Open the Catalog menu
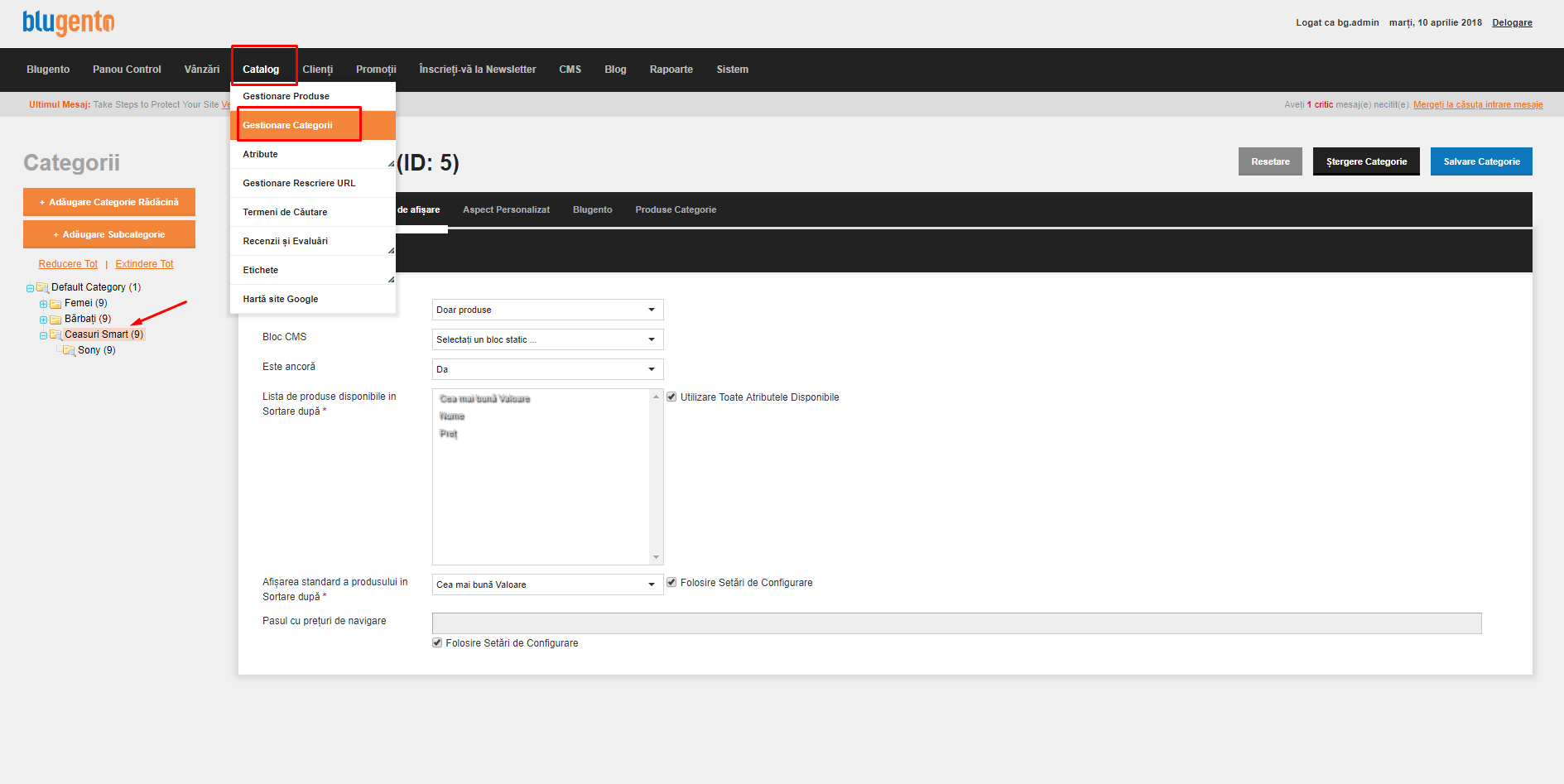The height and width of the screenshot is (784, 1564). [x=261, y=70]
